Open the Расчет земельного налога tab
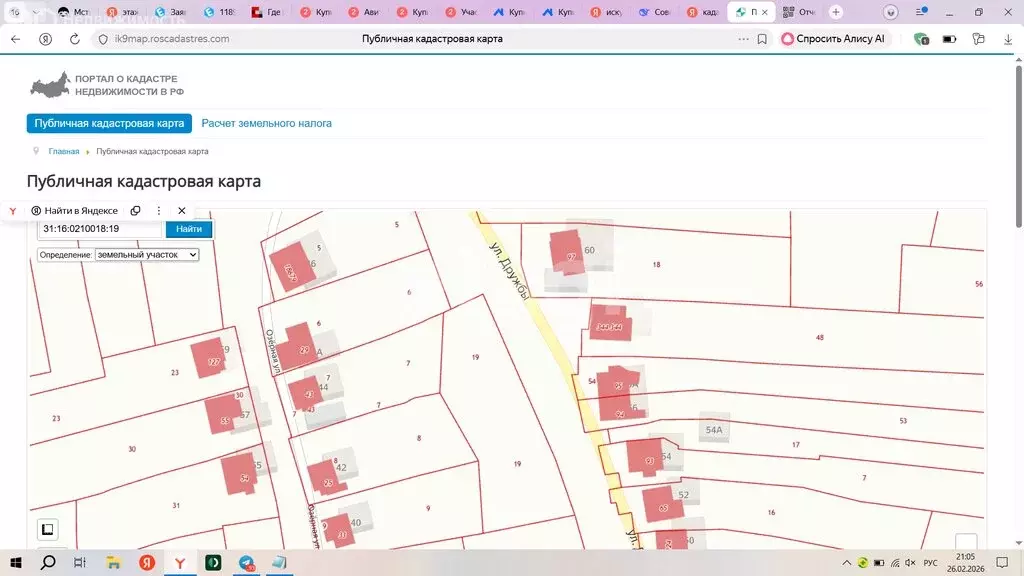 pyautogui.click(x=266, y=124)
